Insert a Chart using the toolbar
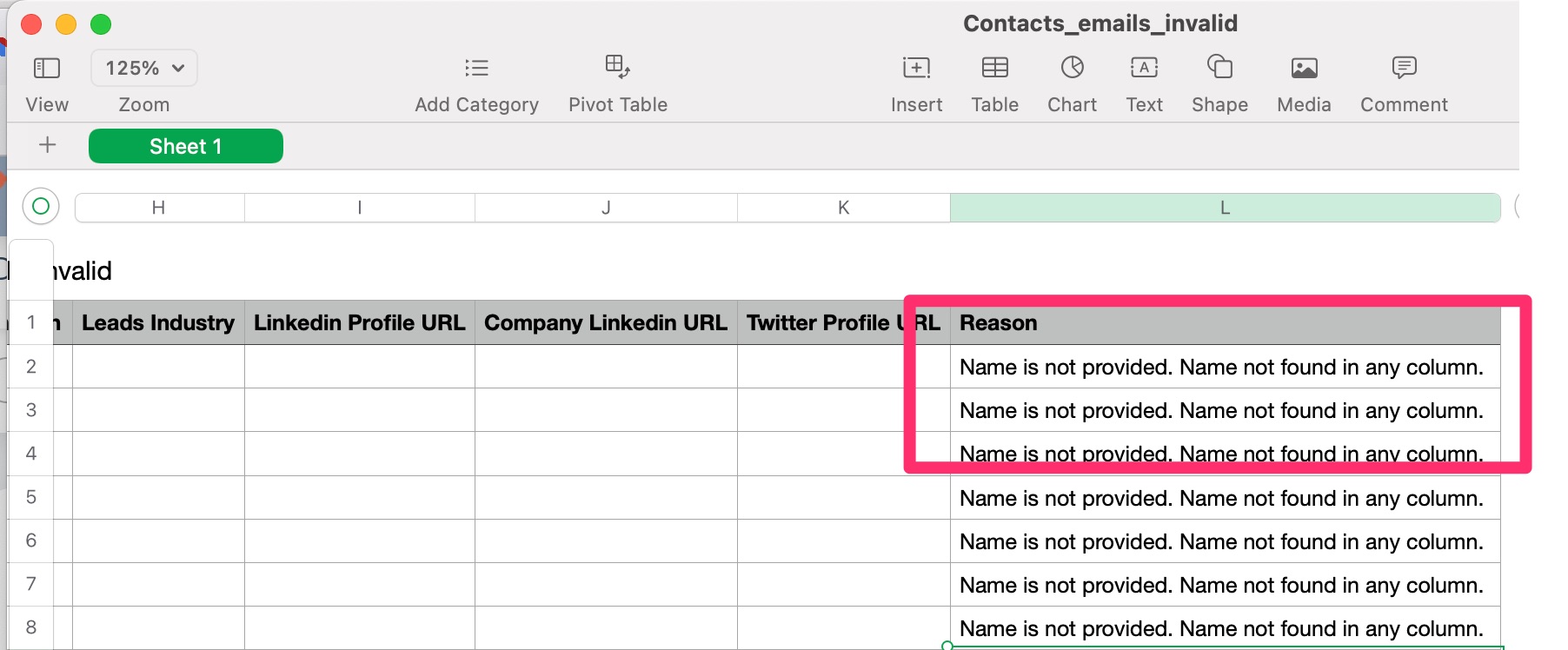The image size is (1568, 650). tap(1072, 68)
